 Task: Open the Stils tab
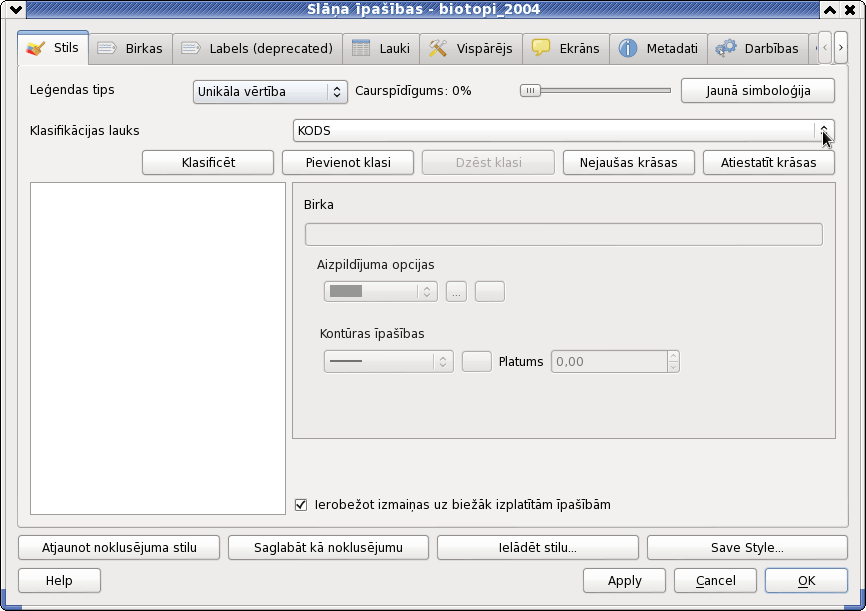(53, 48)
